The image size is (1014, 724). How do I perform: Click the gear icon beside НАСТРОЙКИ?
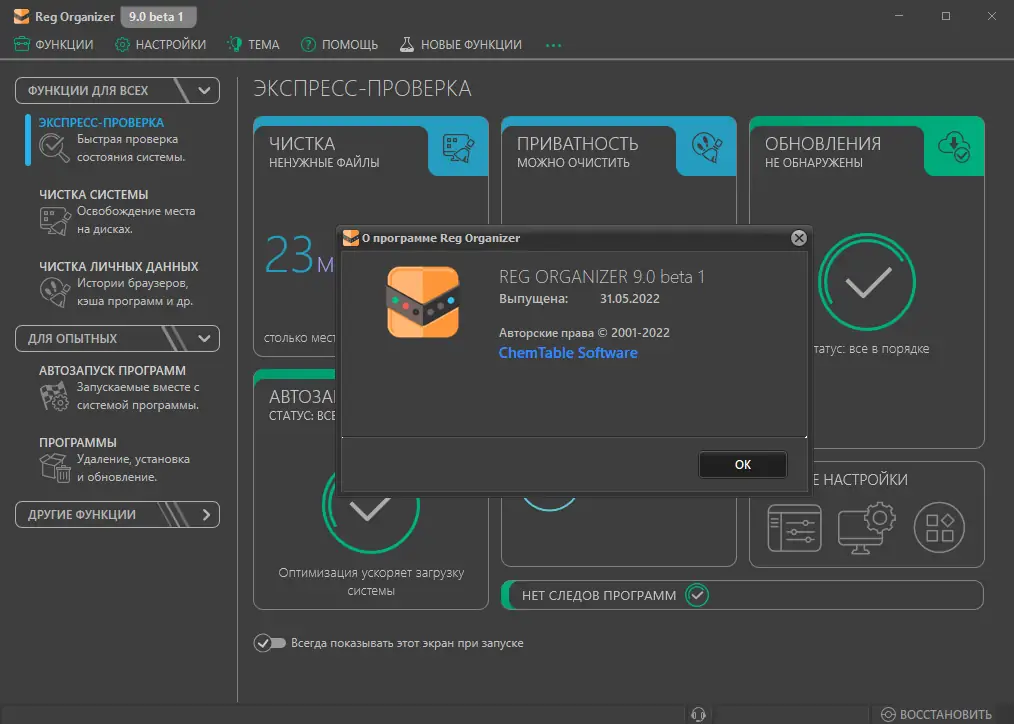click(122, 45)
